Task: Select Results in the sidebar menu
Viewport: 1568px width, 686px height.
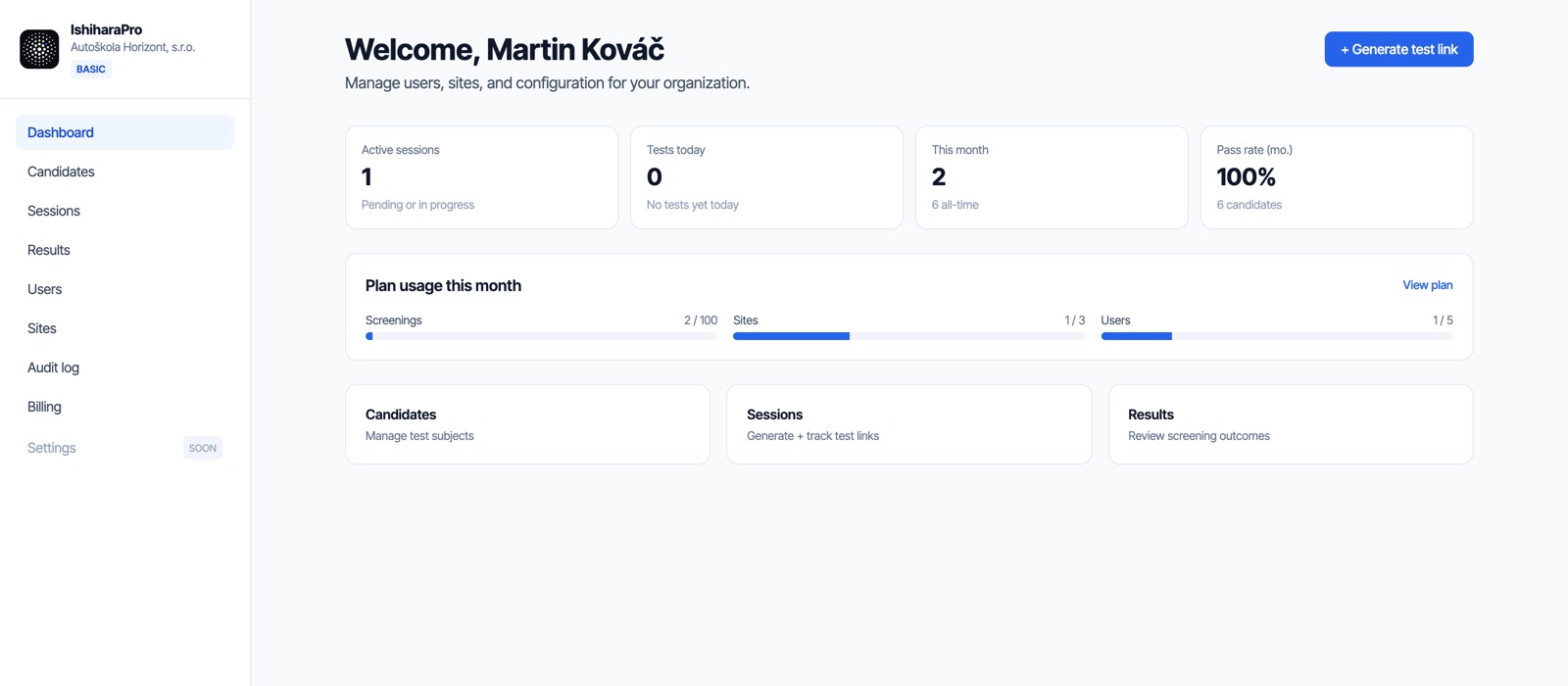Action: click(x=124, y=250)
